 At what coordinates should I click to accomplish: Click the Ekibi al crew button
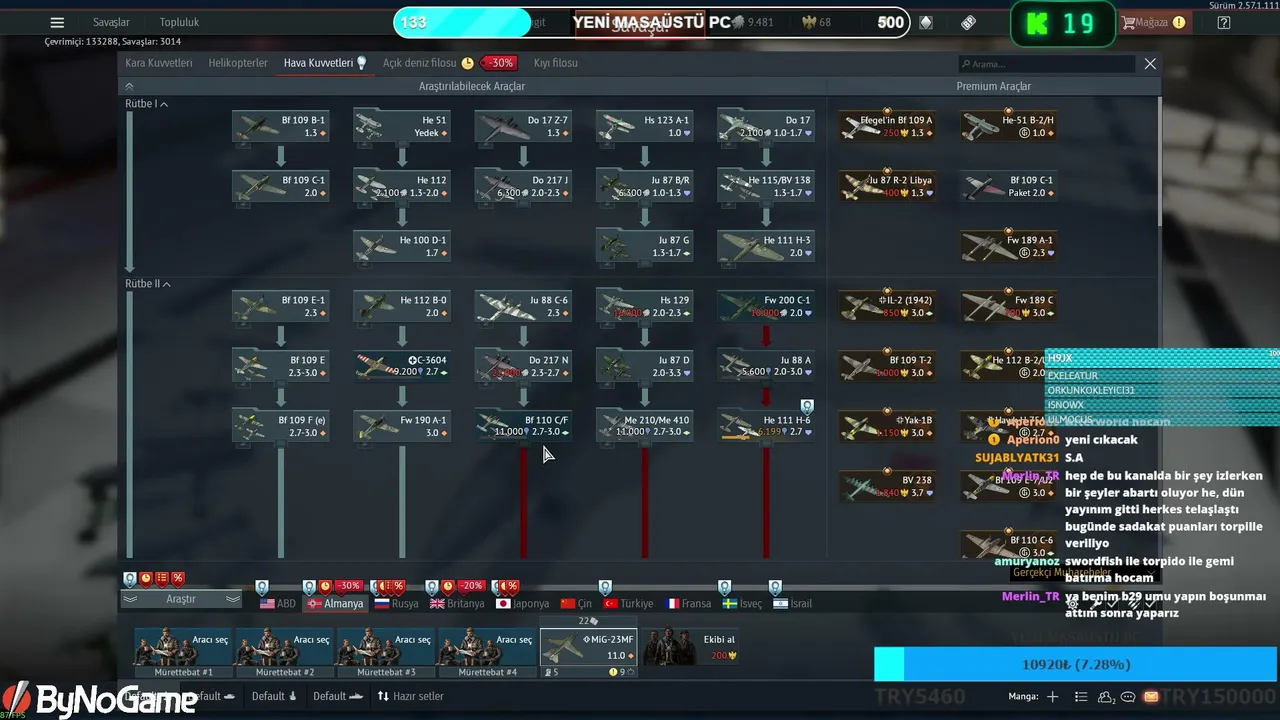(690, 647)
